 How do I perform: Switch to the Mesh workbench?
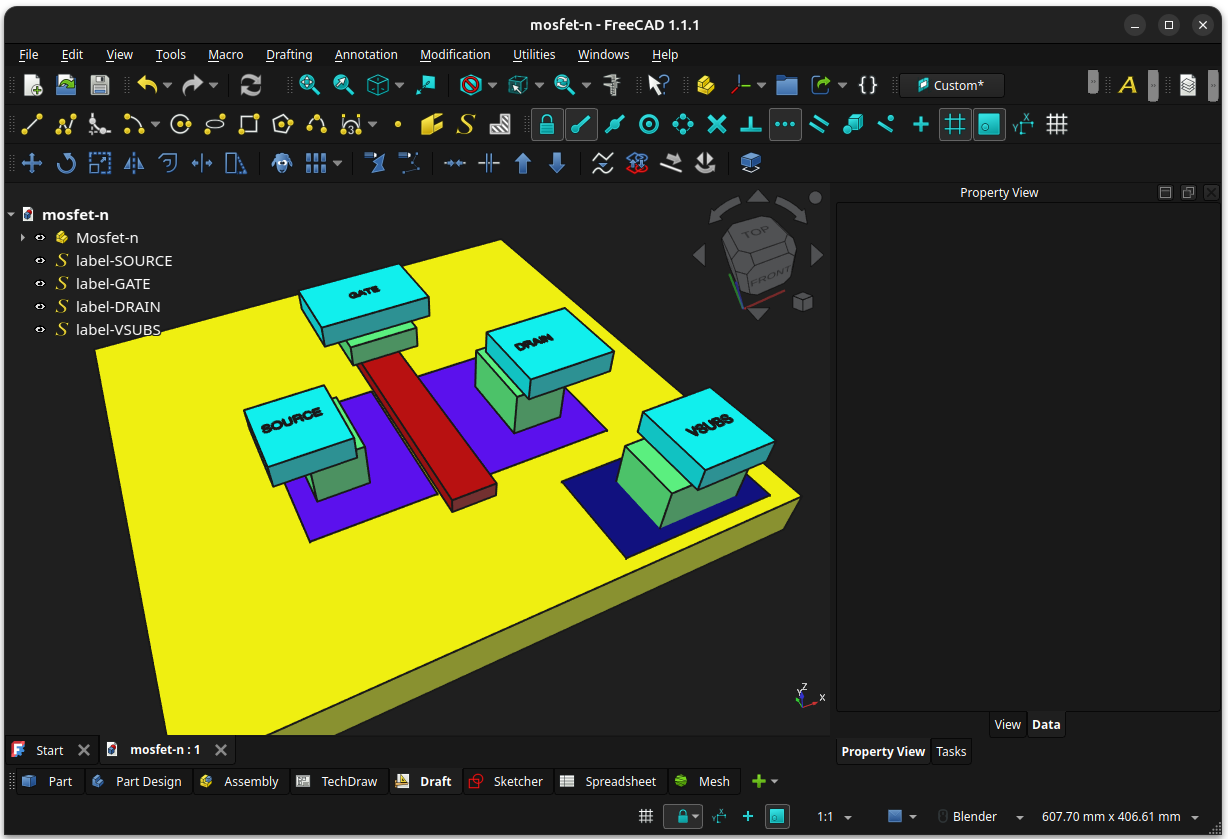tap(703, 781)
